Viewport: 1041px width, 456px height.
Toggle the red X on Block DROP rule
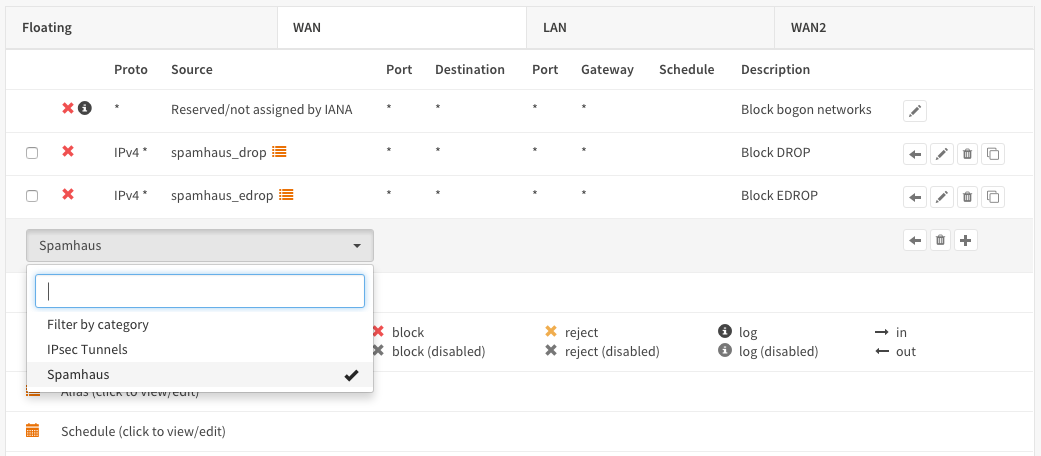(68, 152)
